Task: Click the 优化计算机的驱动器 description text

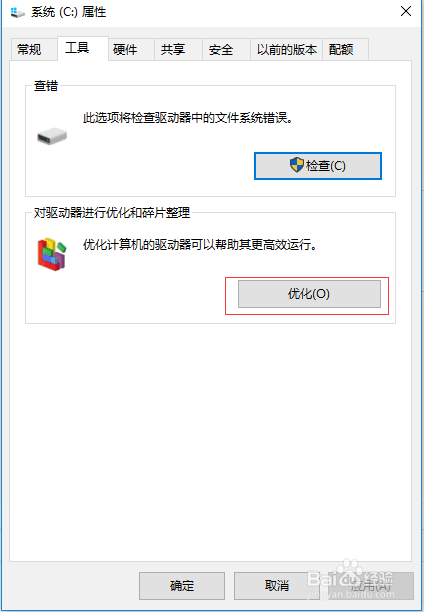Action: coord(200,245)
